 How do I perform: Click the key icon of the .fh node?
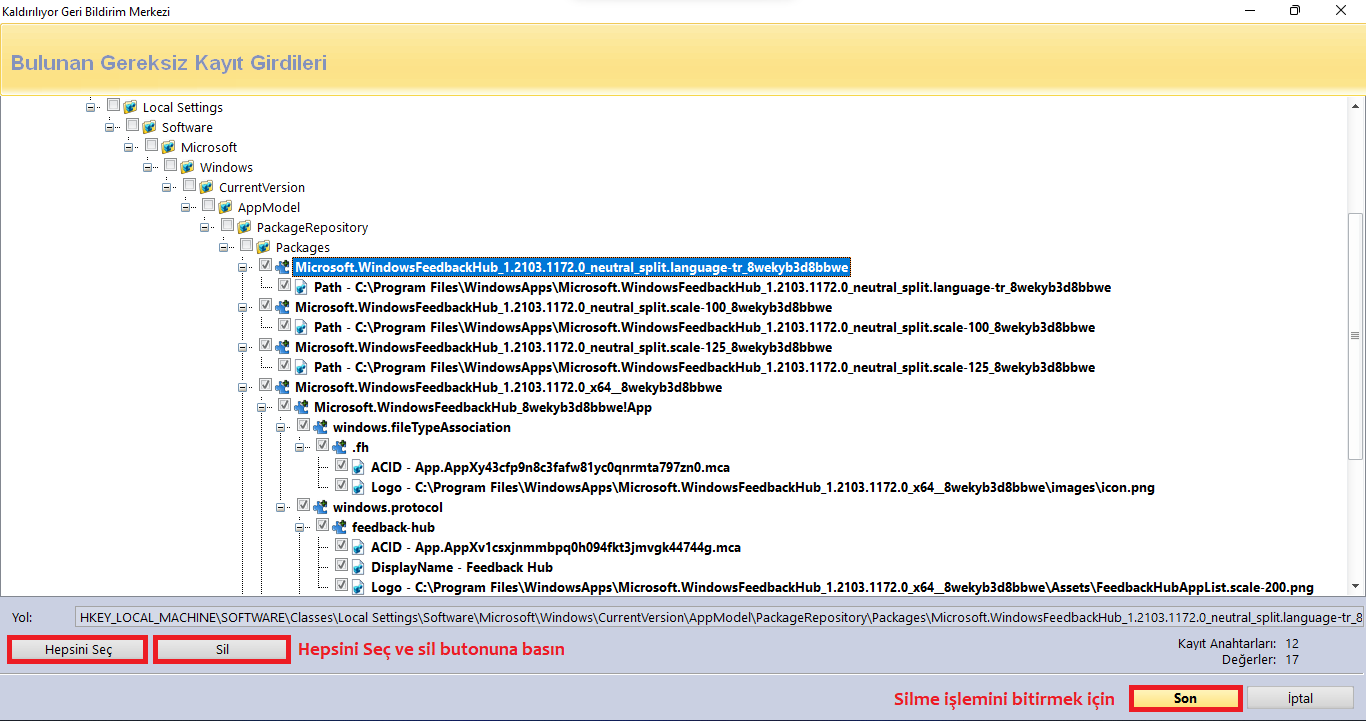tap(340, 447)
